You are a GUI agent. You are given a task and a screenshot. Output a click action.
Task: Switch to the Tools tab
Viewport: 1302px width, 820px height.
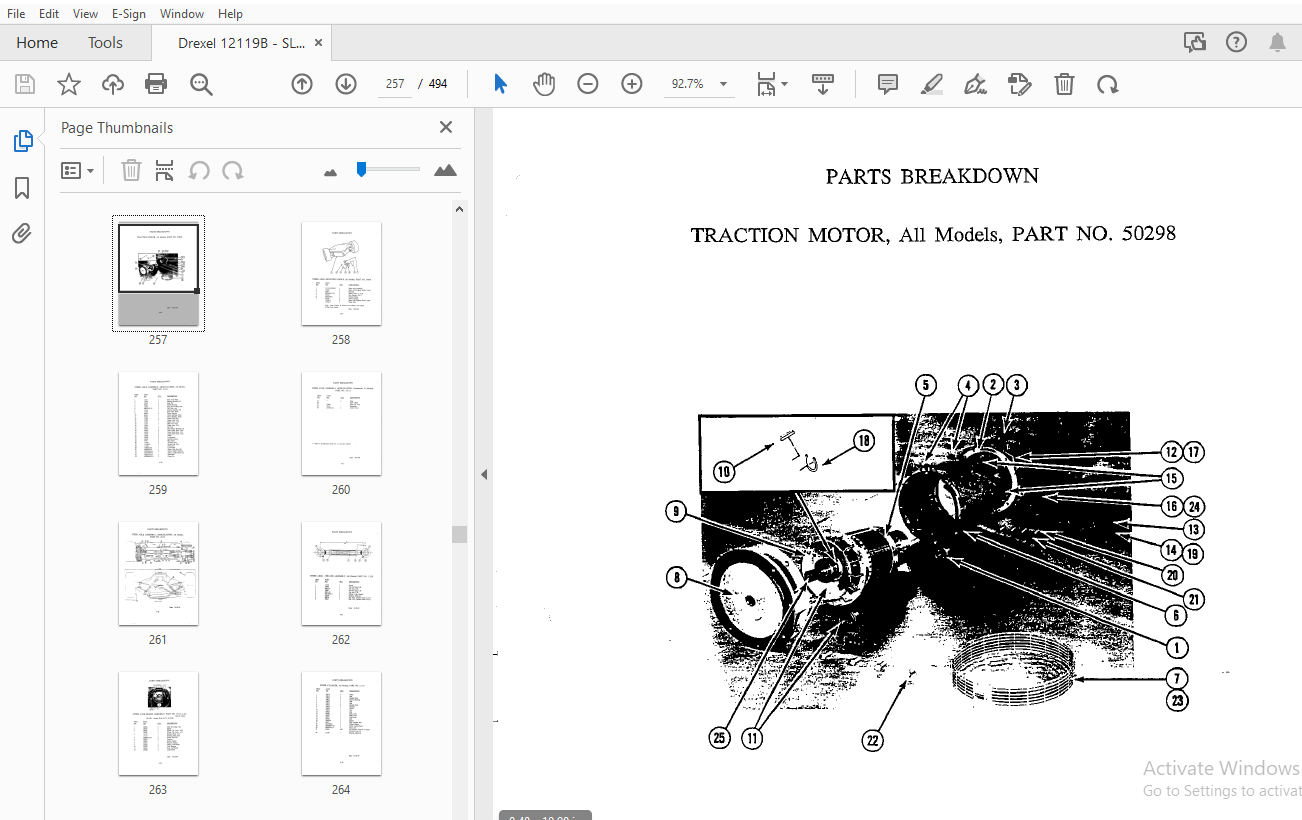(105, 43)
